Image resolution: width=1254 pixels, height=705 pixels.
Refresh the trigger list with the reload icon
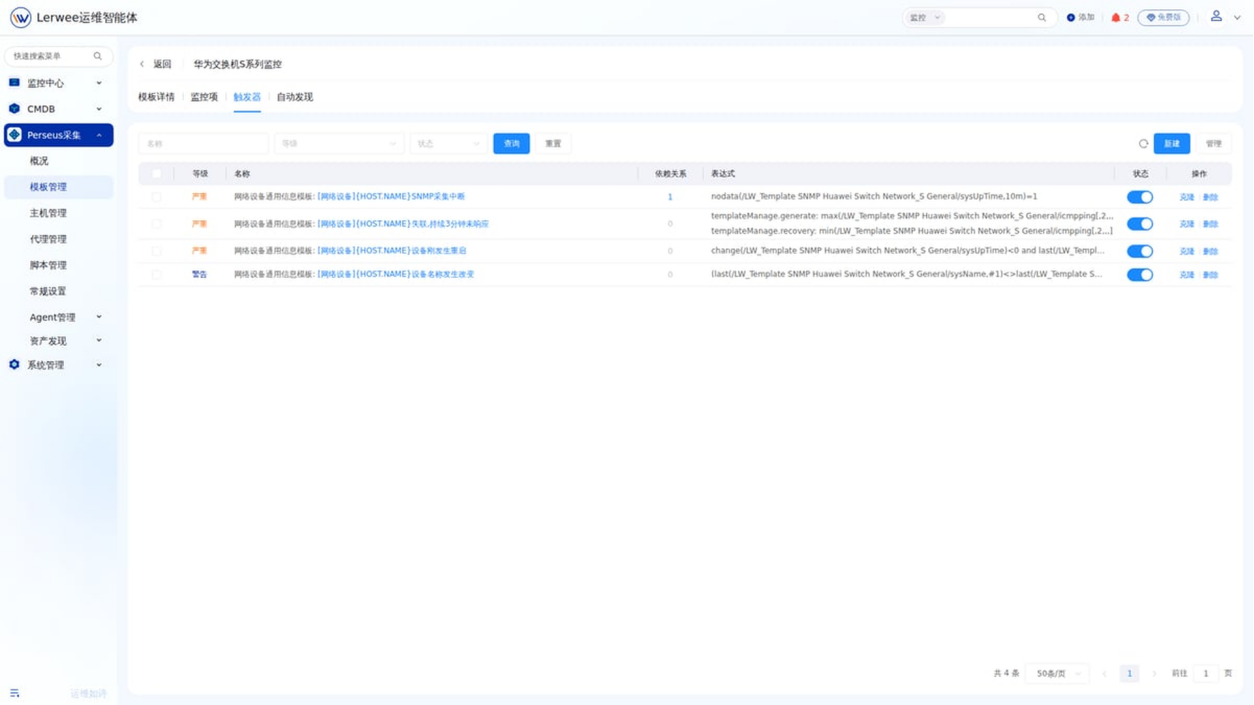(1143, 144)
